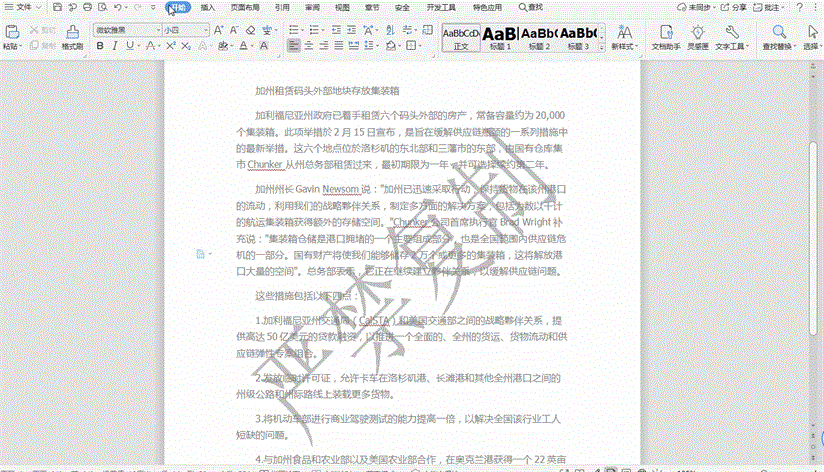This screenshot has height=472, width=824.
Task: Switch to the 页面布局 (Page Layout) tab
Action: 244,7
